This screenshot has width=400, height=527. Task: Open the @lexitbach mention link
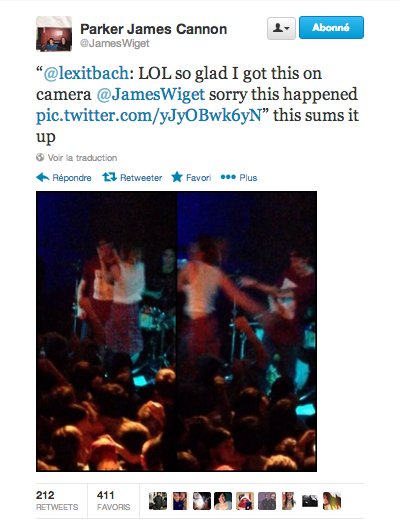click(x=86, y=74)
